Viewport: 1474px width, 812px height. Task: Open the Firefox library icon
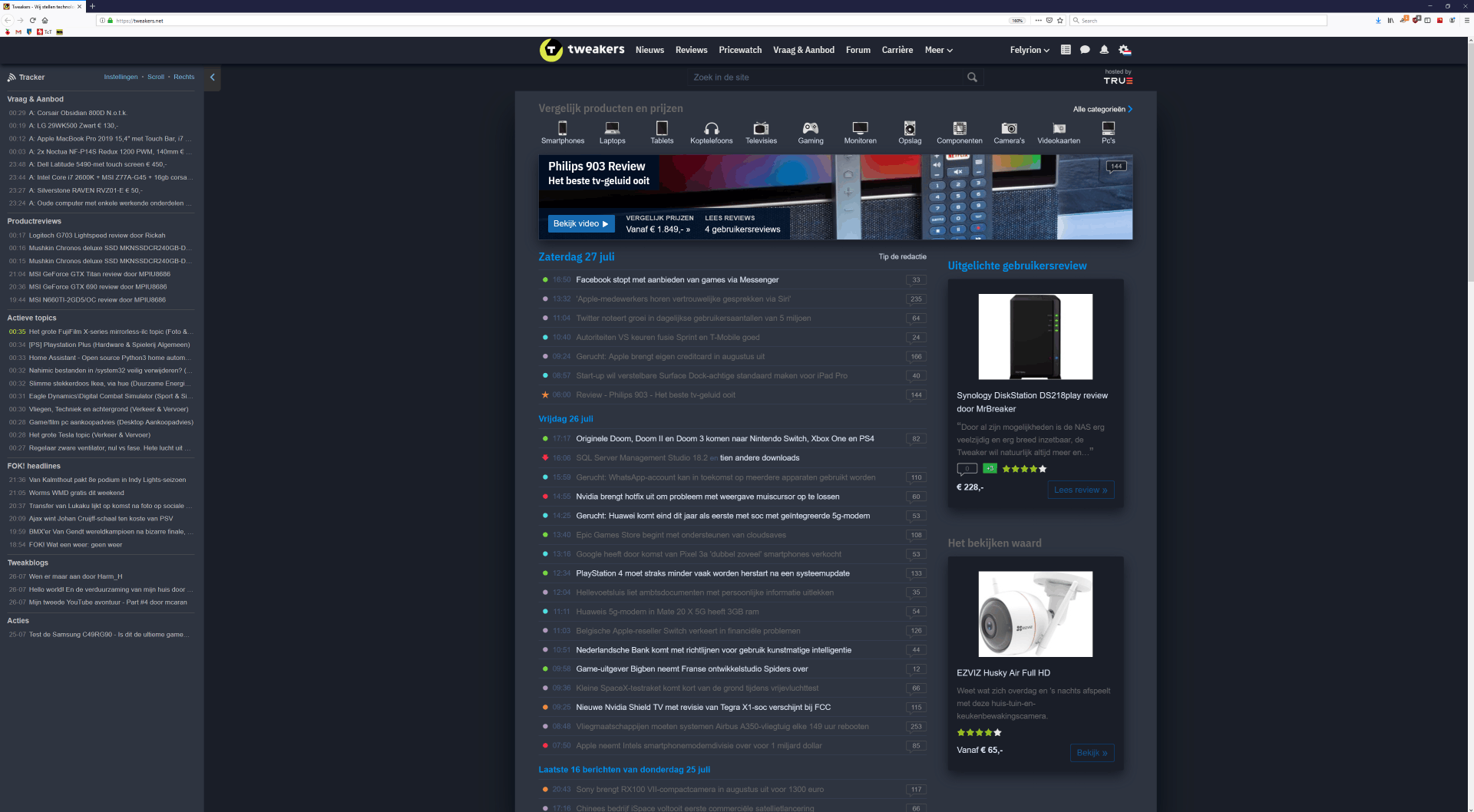[1390, 21]
